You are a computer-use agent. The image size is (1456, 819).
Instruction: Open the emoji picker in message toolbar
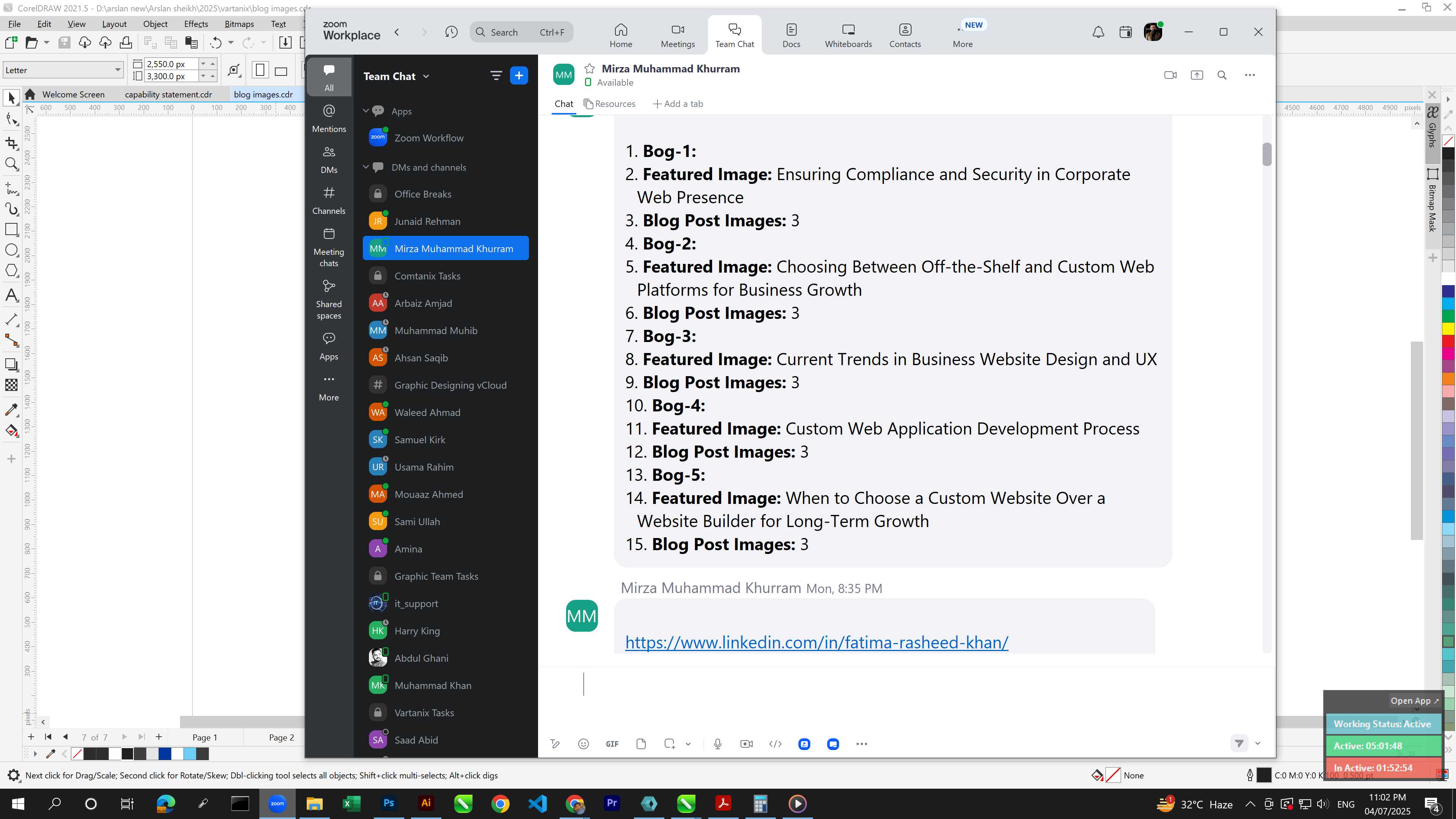(583, 744)
